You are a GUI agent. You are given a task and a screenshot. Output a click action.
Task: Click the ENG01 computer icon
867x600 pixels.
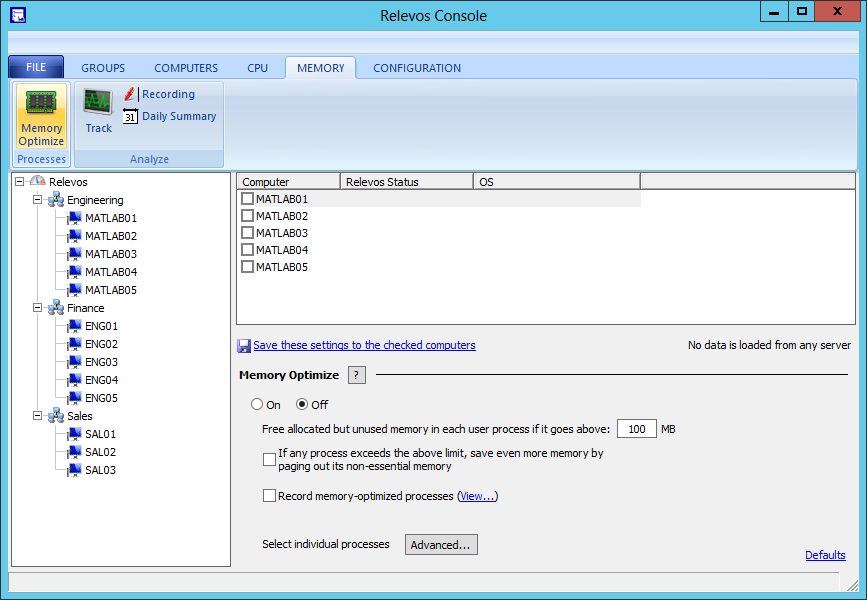74,326
